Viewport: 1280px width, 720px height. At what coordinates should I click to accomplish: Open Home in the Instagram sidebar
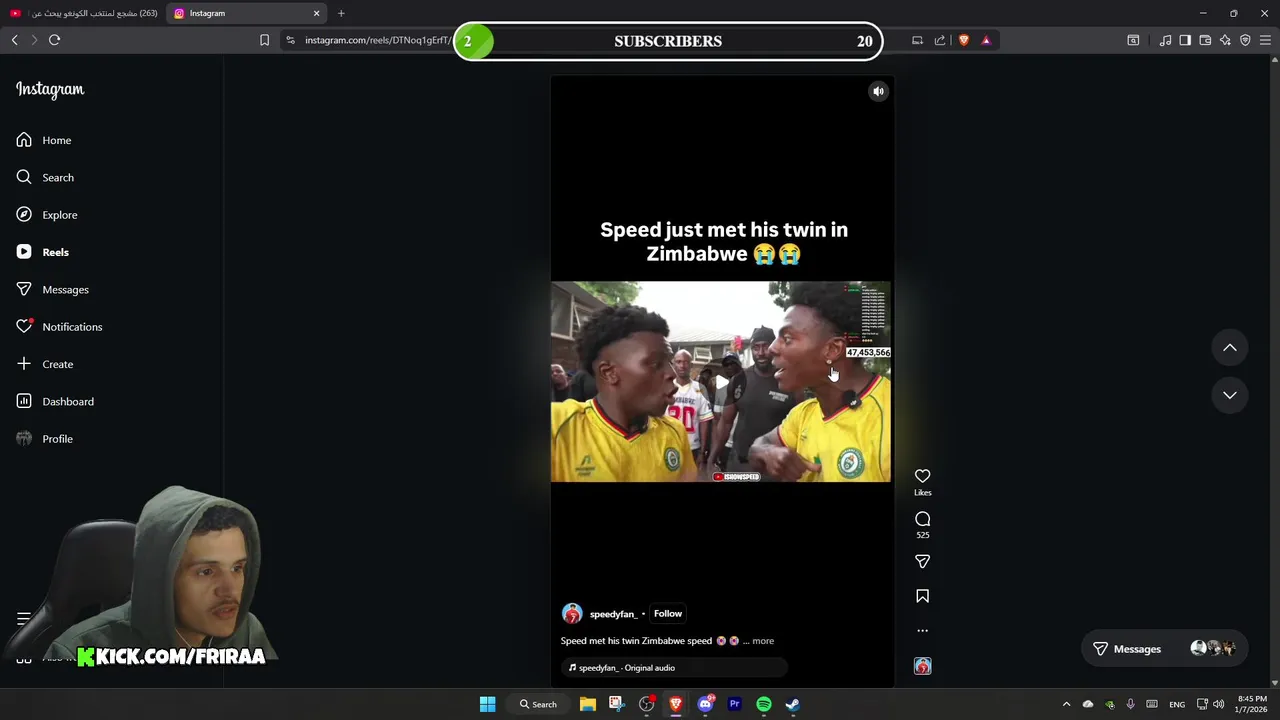pyautogui.click(x=44, y=140)
